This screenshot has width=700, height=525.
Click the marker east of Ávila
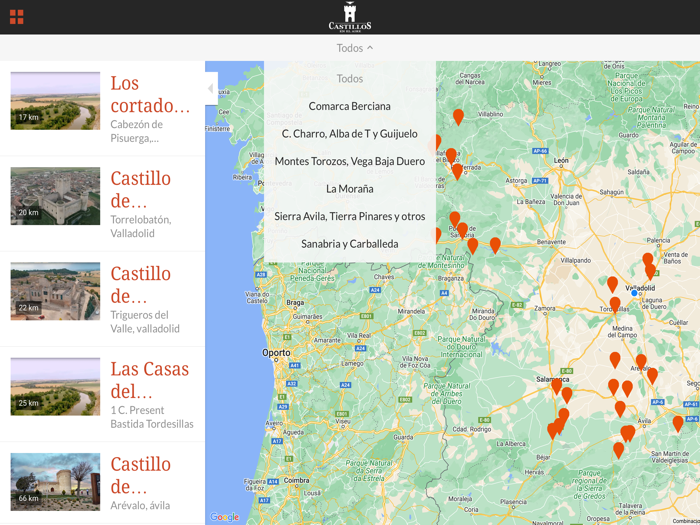pos(678,424)
